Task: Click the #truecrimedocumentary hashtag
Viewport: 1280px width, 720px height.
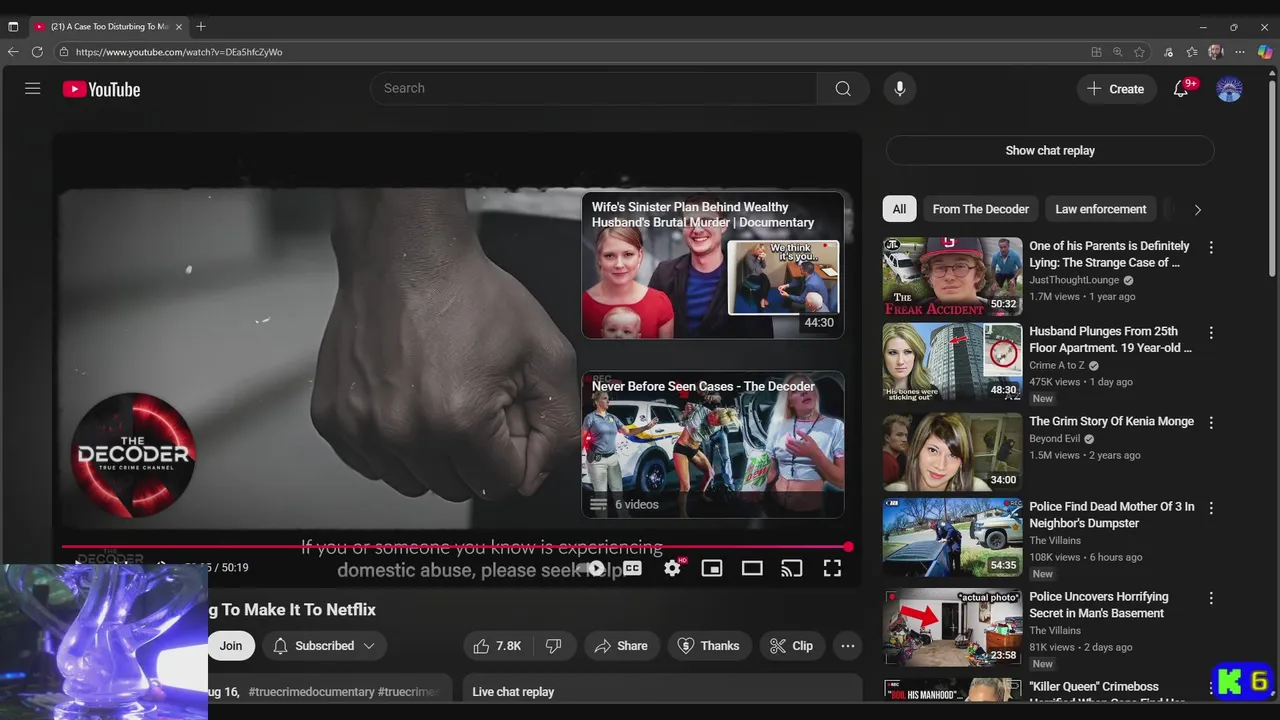Action: tap(310, 692)
